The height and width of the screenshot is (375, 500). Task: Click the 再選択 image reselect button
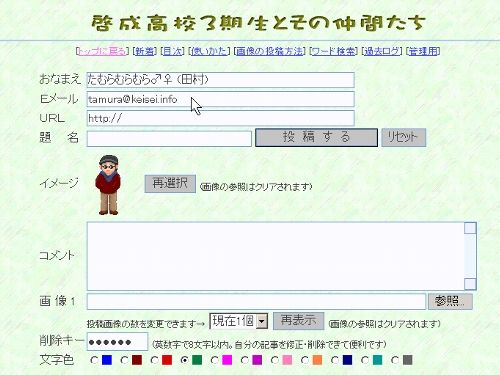tap(170, 184)
